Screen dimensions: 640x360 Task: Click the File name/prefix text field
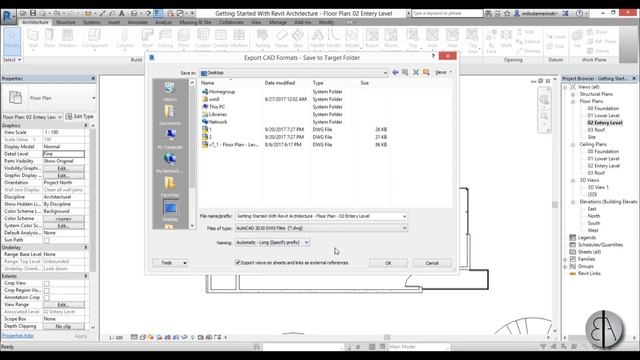click(318, 216)
